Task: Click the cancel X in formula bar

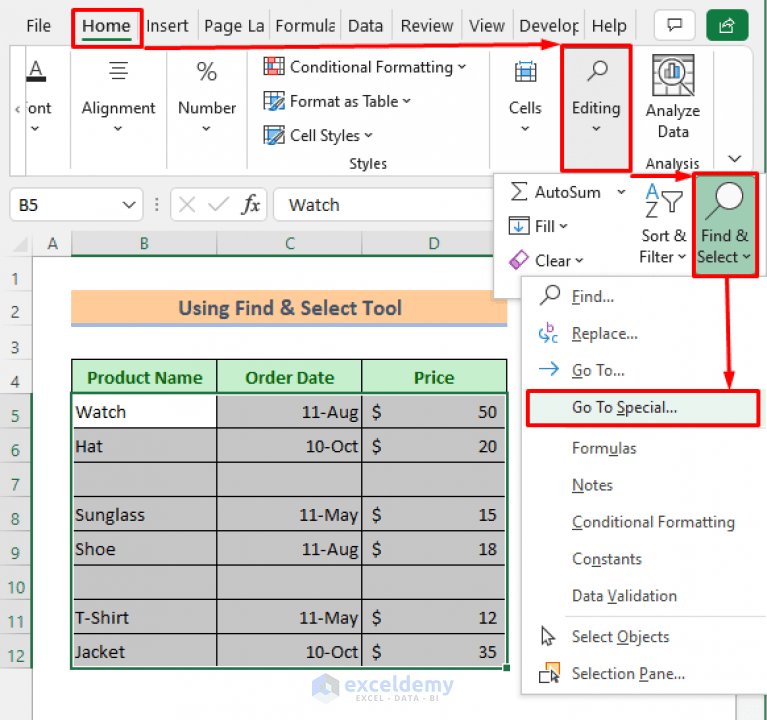Action: pyautogui.click(x=187, y=204)
